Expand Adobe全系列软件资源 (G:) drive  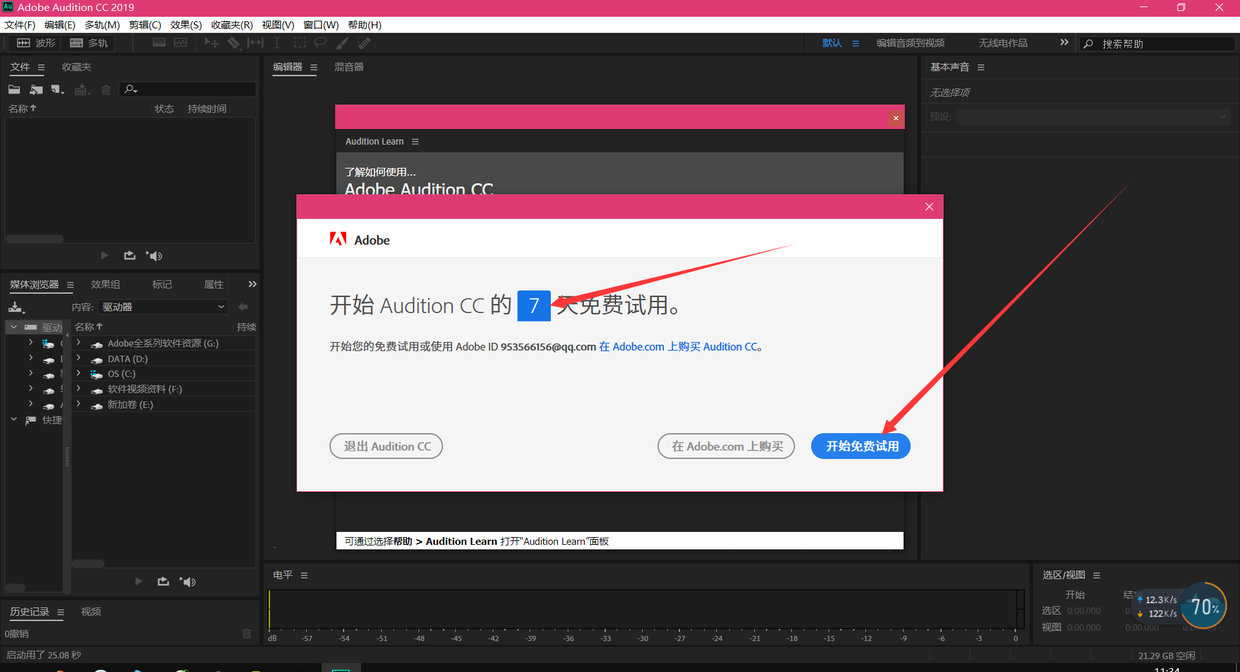(x=79, y=343)
